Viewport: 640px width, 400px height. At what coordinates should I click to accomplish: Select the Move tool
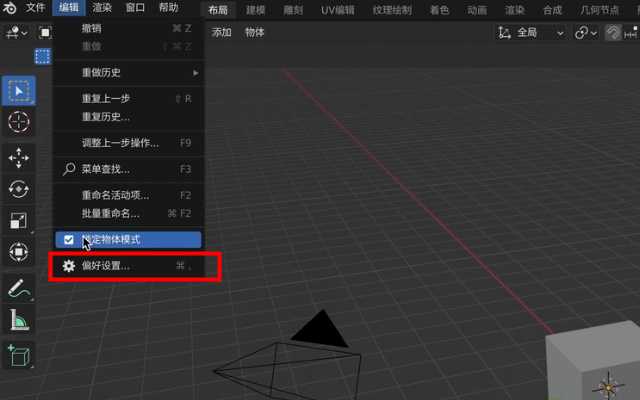(x=19, y=158)
